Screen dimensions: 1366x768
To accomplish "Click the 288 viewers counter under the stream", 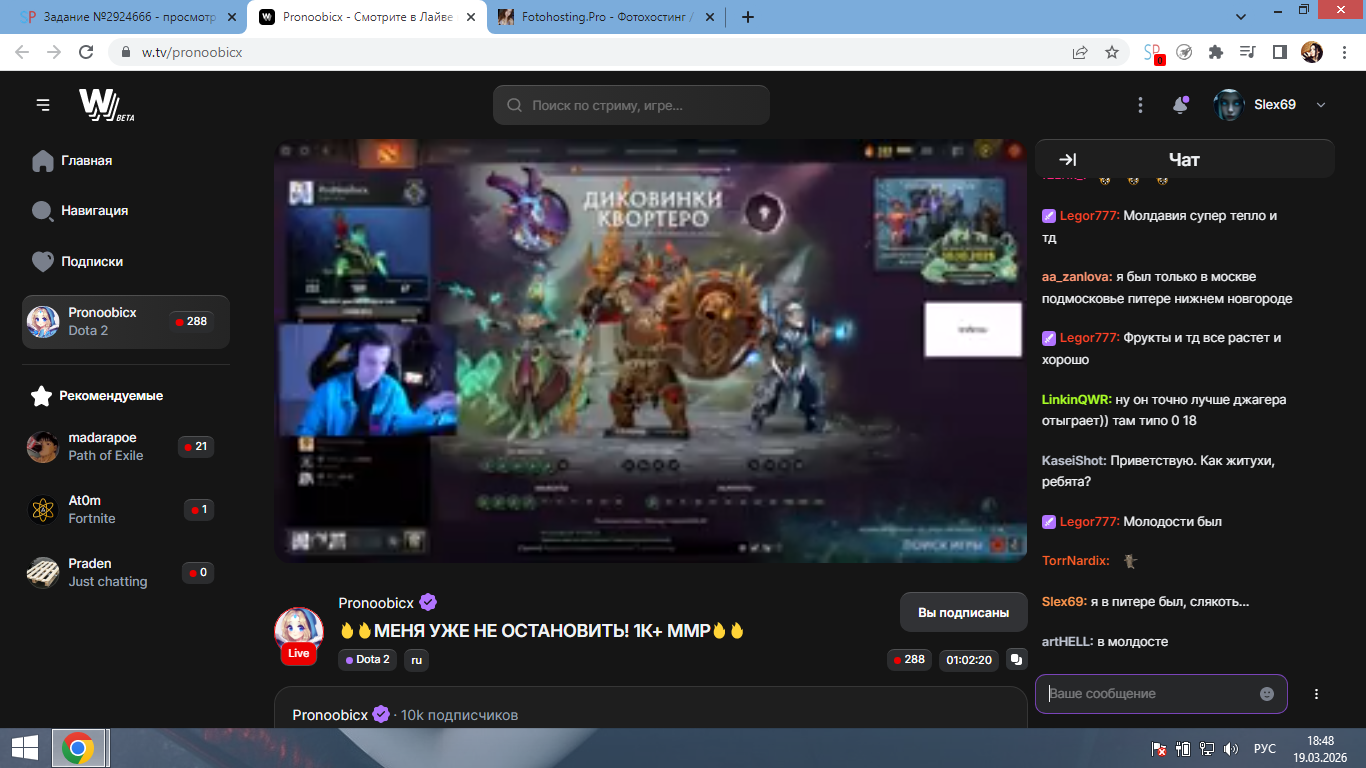I will [909, 660].
